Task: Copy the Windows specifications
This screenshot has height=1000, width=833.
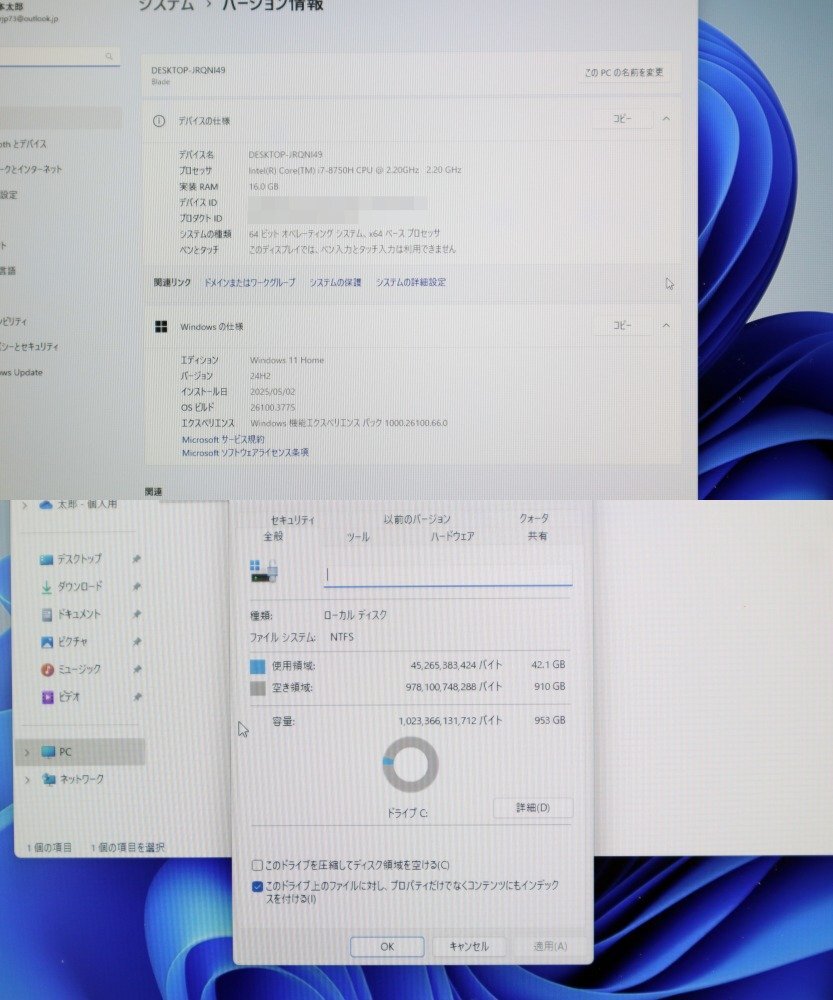Action: 622,325
